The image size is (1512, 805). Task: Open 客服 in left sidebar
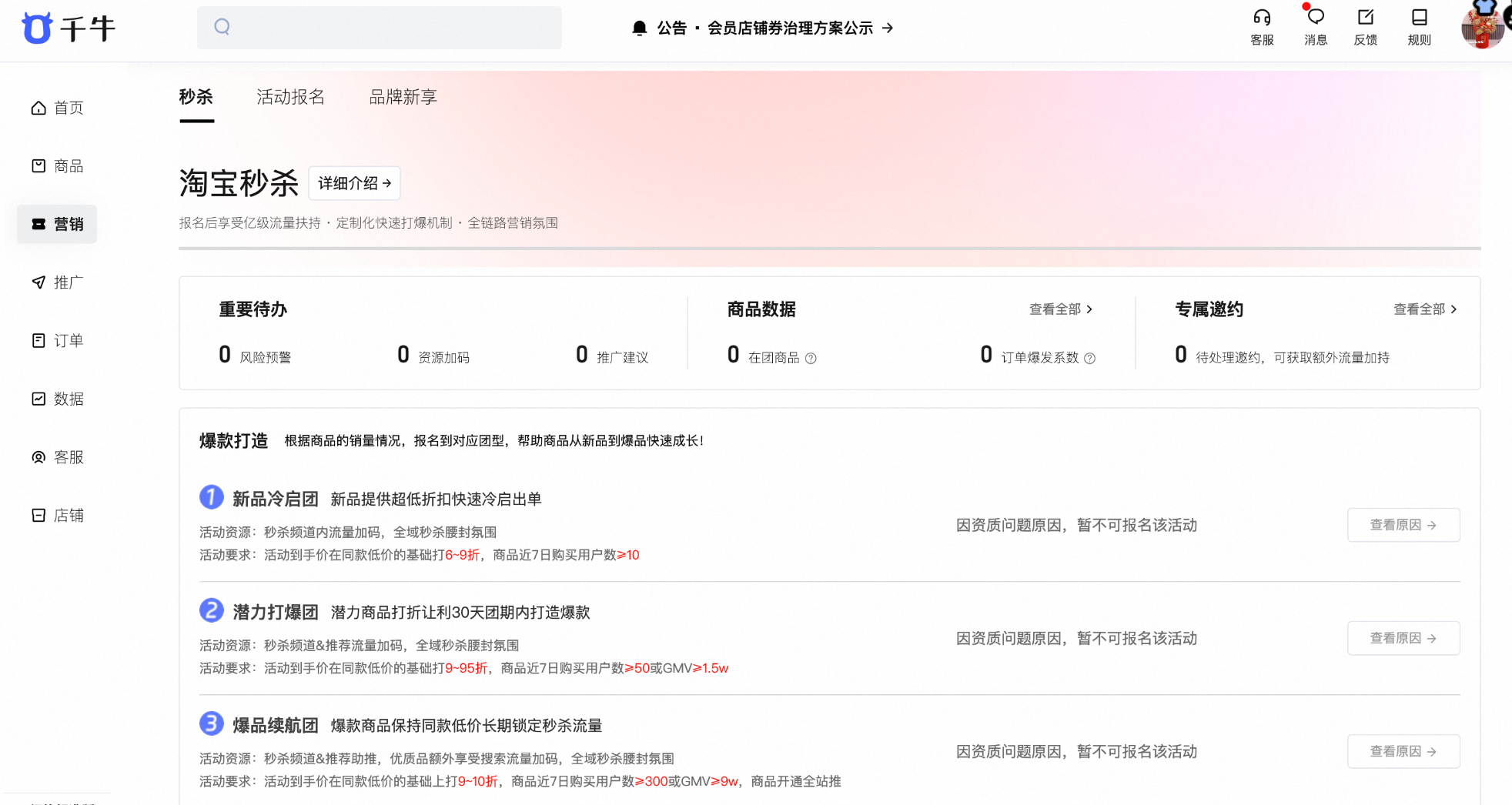coord(57,457)
